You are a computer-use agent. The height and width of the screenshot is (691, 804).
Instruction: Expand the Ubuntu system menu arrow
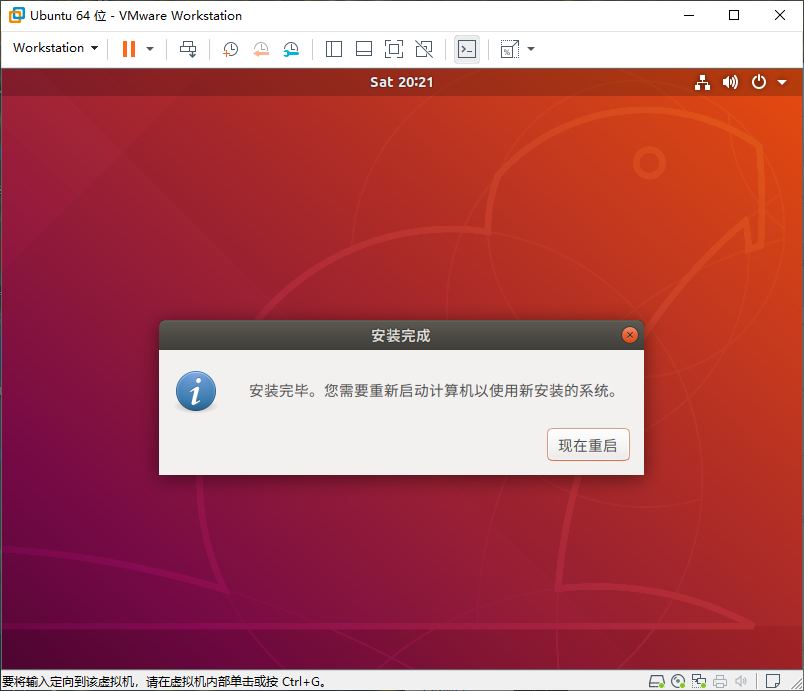pyautogui.click(x=782, y=82)
